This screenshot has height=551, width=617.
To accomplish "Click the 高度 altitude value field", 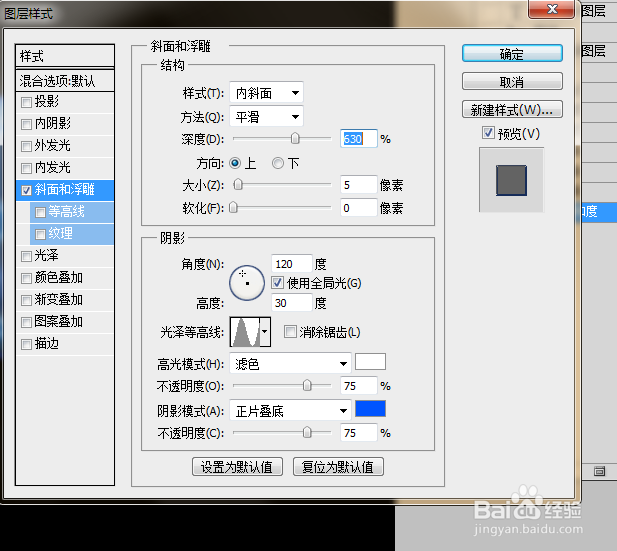I will click(292, 303).
